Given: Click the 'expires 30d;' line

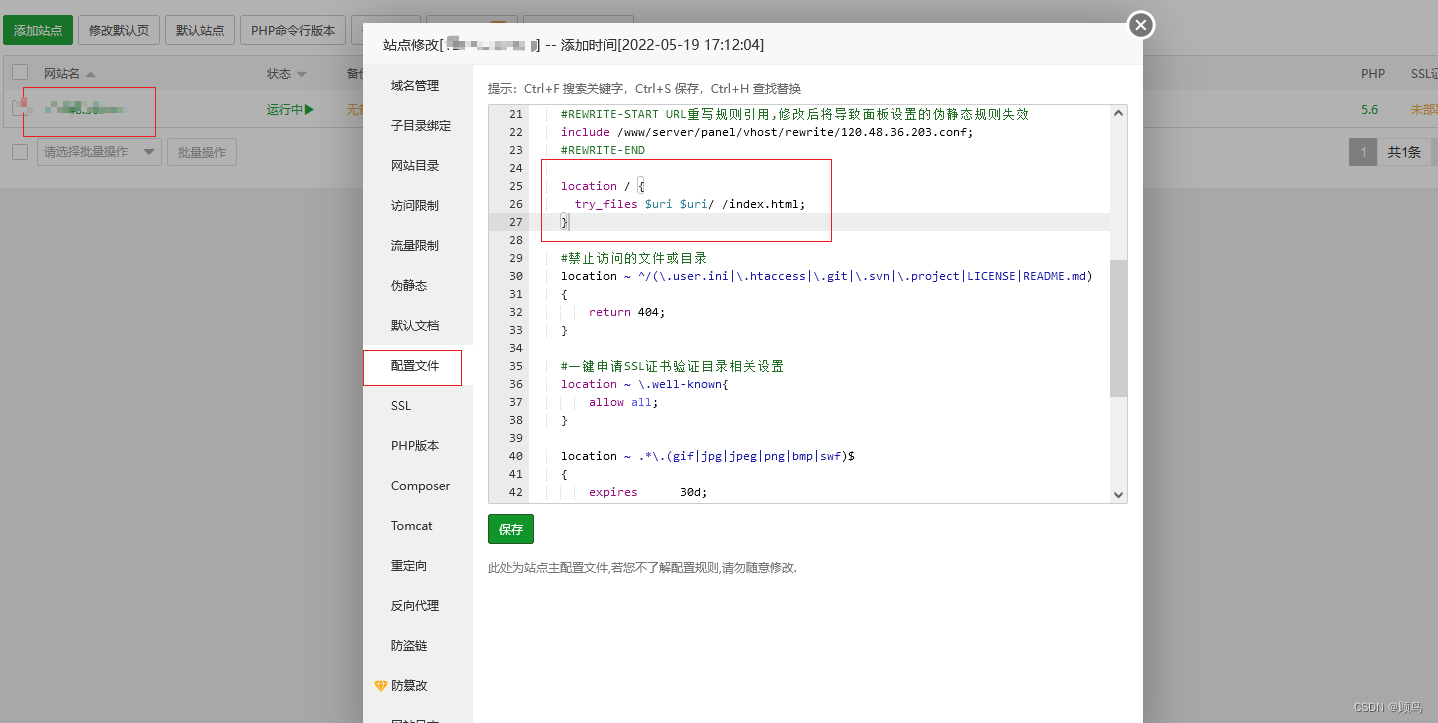Looking at the screenshot, I should click(648, 492).
